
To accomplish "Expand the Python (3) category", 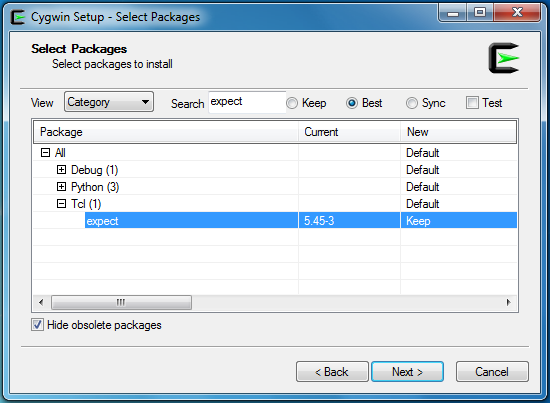I will [61, 187].
